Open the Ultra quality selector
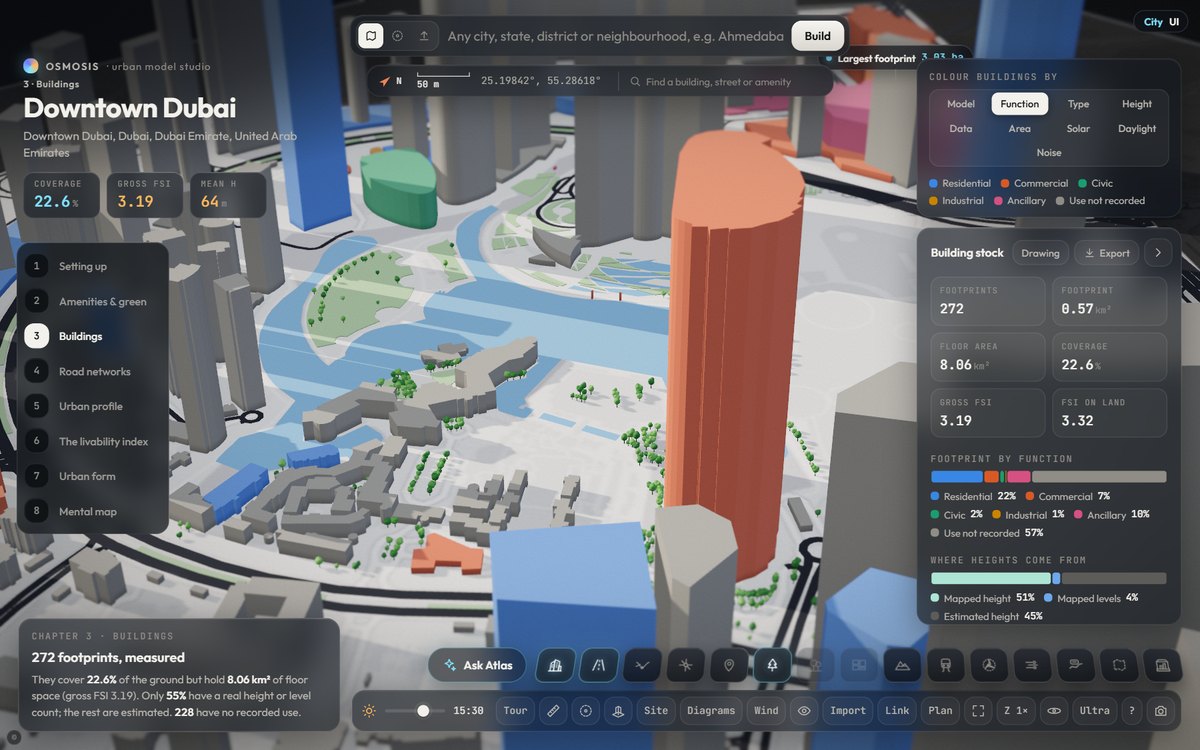The height and width of the screenshot is (750, 1200). (x=1094, y=711)
